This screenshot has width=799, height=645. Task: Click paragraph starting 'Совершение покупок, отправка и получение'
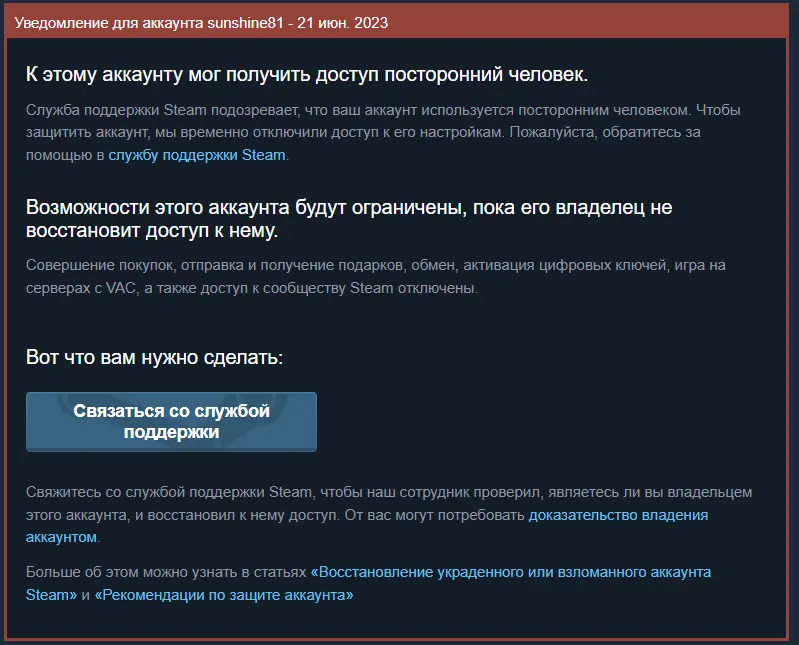click(x=376, y=277)
